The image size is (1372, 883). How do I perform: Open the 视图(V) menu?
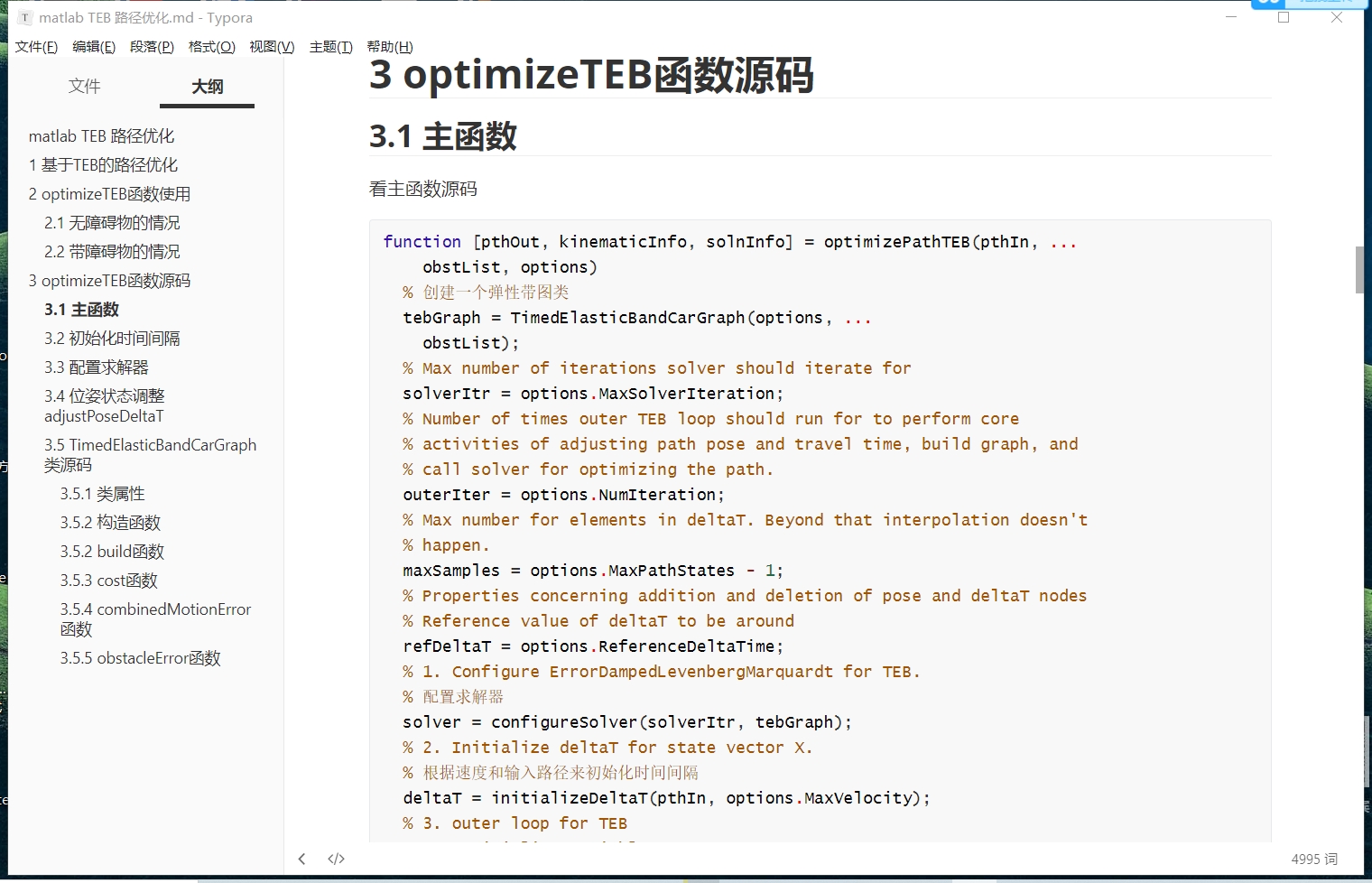tap(272, 47)
